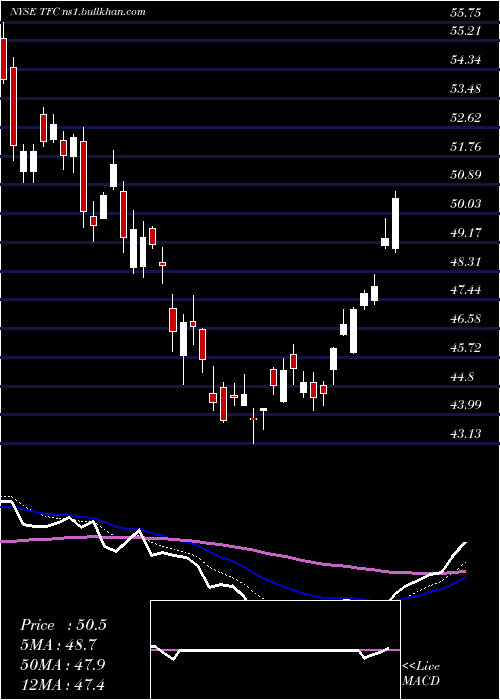Click the 52.62 price axis label
This screenshot has height=700, width=500.
[466, 117]
